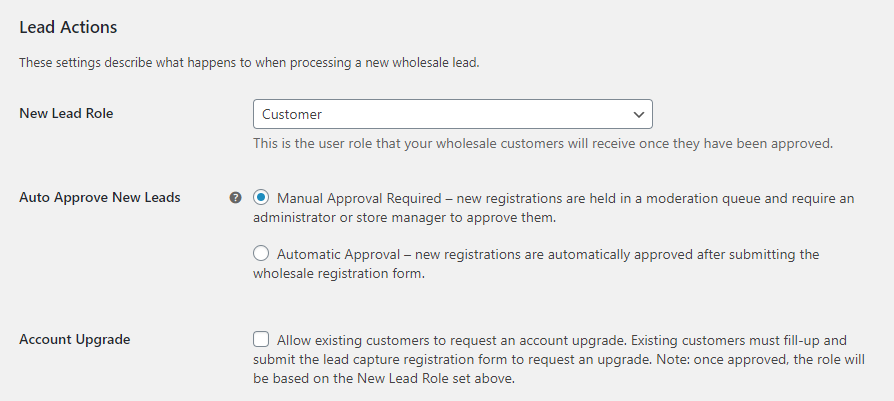894x401 pixels.
Task: Click the 'wholesale registration form.' text line
Action: (x=339, y=273)
